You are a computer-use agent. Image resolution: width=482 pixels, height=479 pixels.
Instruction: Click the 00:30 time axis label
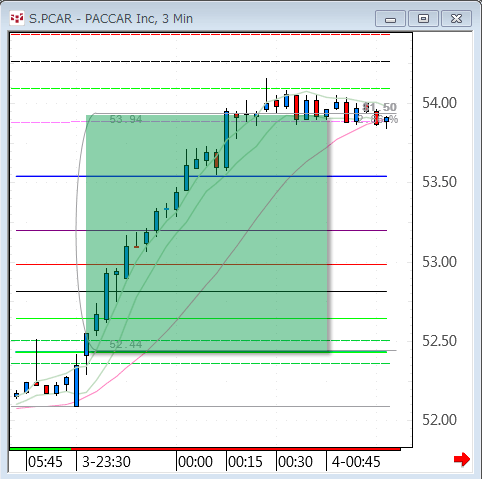tap(295, 462)
